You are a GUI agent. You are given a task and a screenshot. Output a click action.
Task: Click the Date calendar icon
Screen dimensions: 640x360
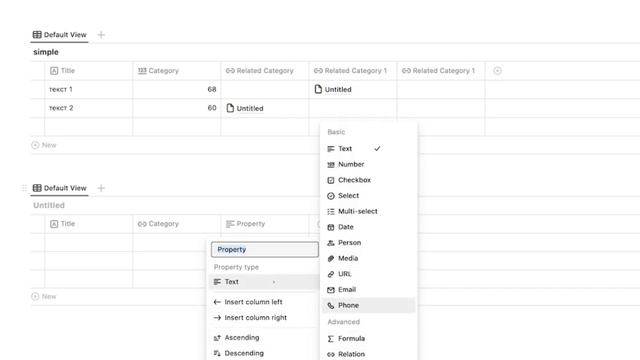click(331, 227)
